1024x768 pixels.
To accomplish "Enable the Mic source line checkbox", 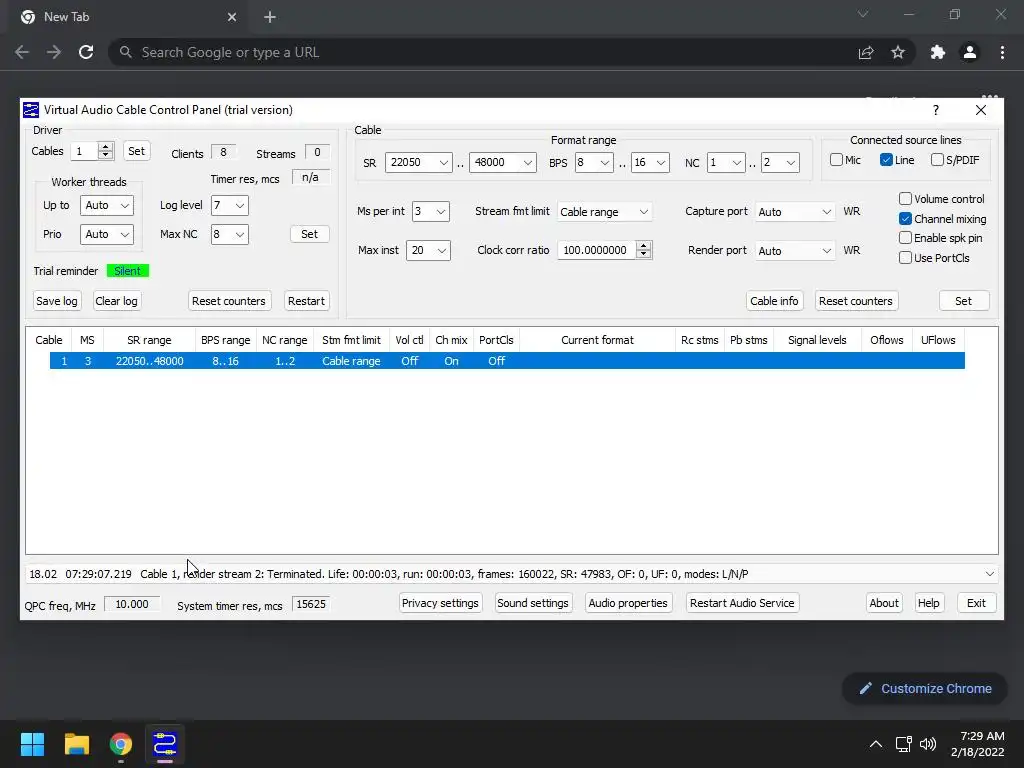I will [836, 159].
